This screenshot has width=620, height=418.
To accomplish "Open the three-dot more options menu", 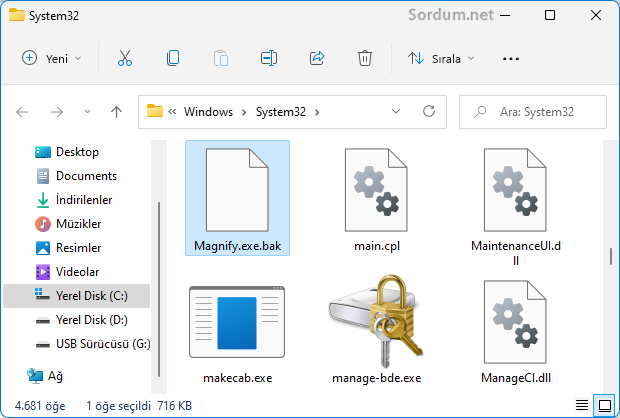I will pos(510,59).
